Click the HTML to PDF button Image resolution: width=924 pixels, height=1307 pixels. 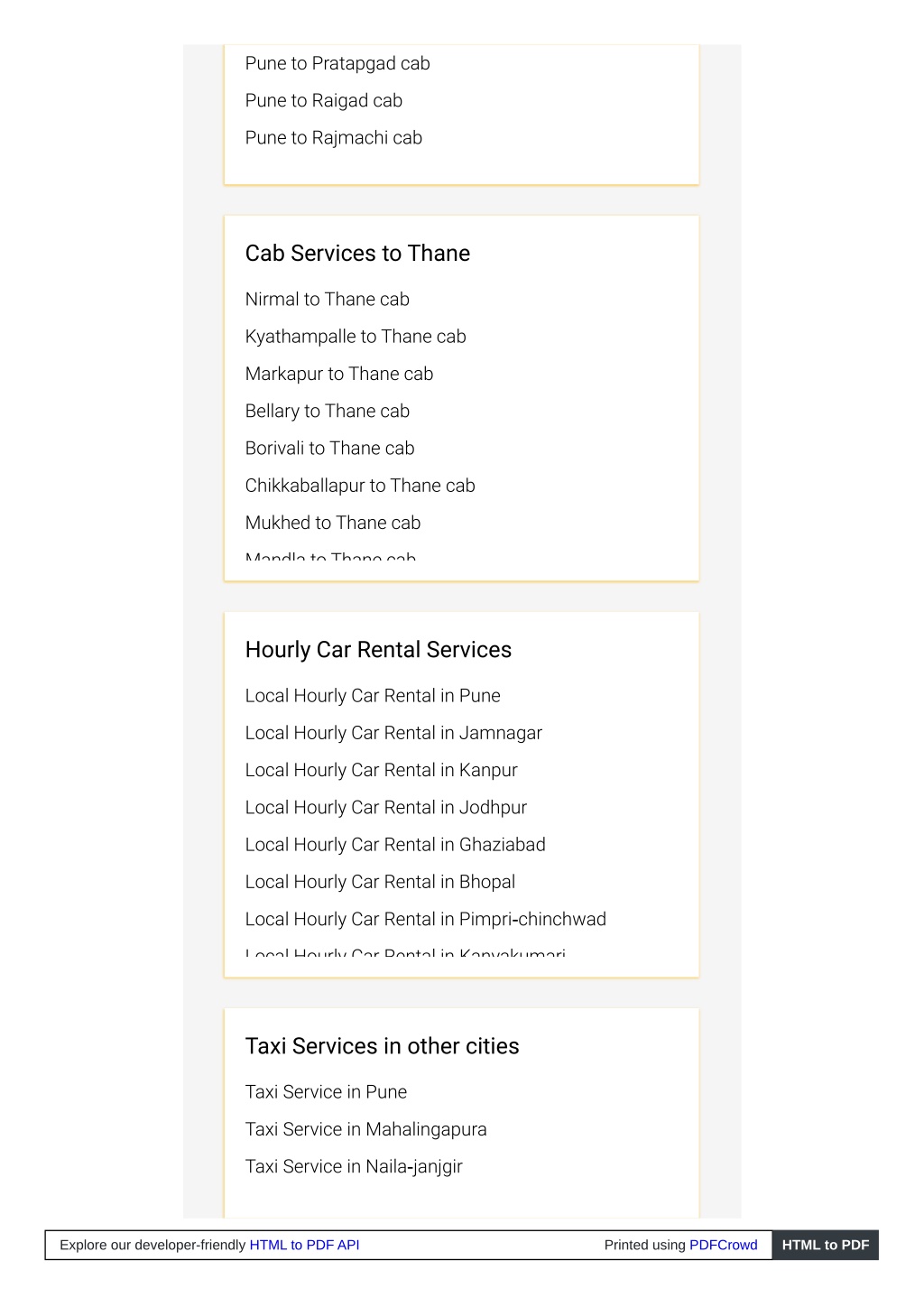(x=826, y=1245)
